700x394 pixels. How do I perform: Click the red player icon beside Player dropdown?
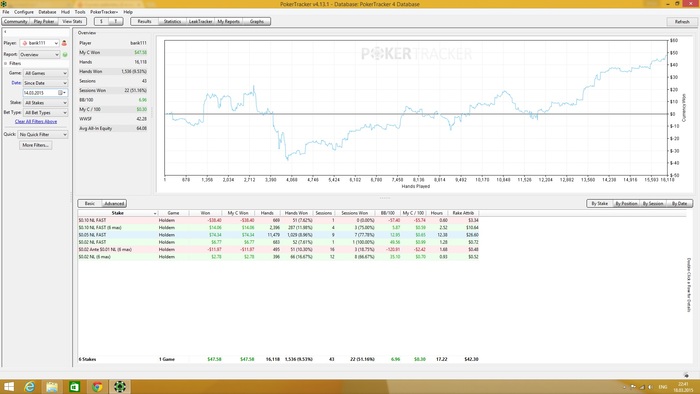tap(64, 43)
